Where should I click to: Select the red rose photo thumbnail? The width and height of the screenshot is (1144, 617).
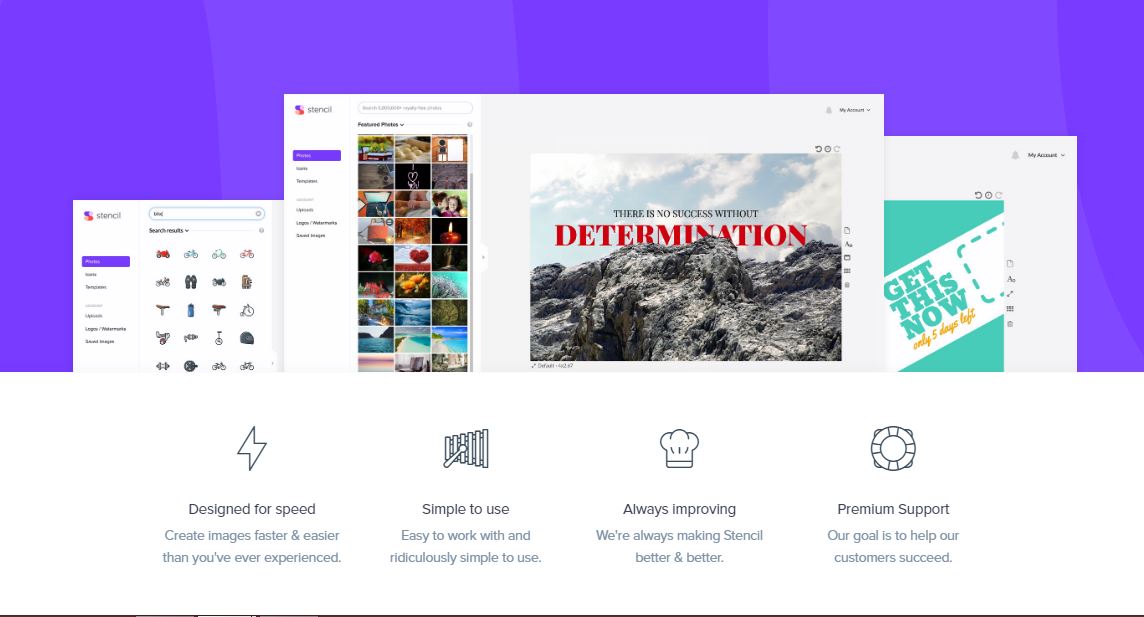376,258
